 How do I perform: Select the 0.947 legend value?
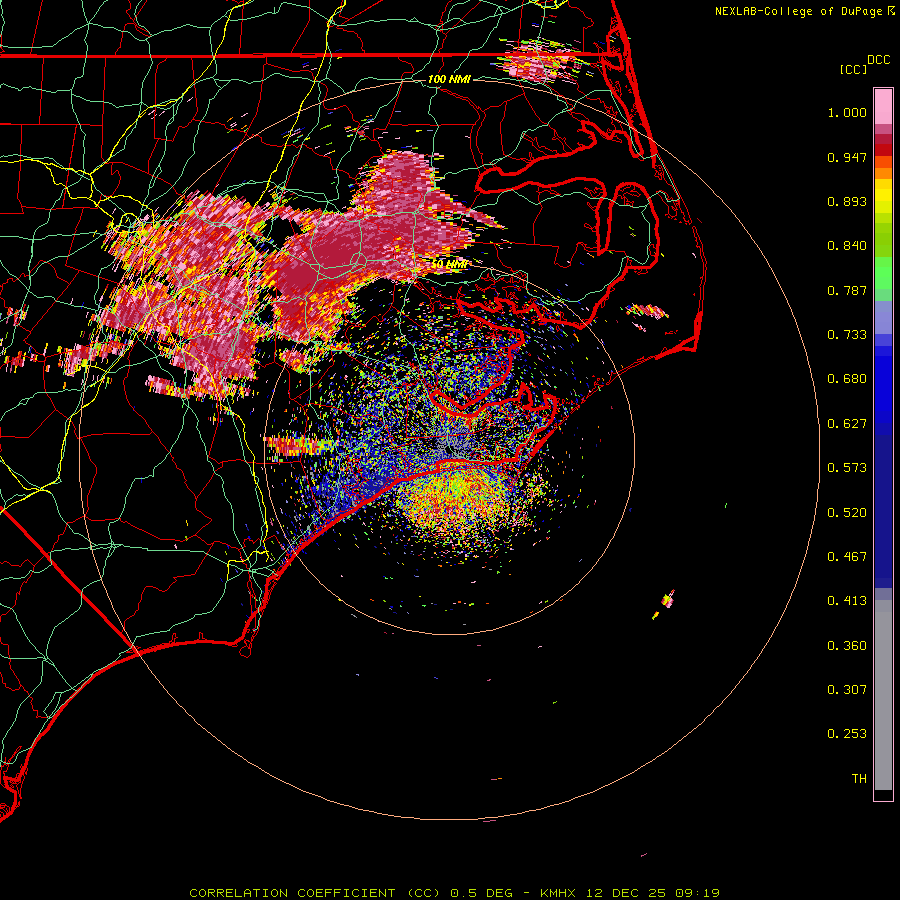847,157
